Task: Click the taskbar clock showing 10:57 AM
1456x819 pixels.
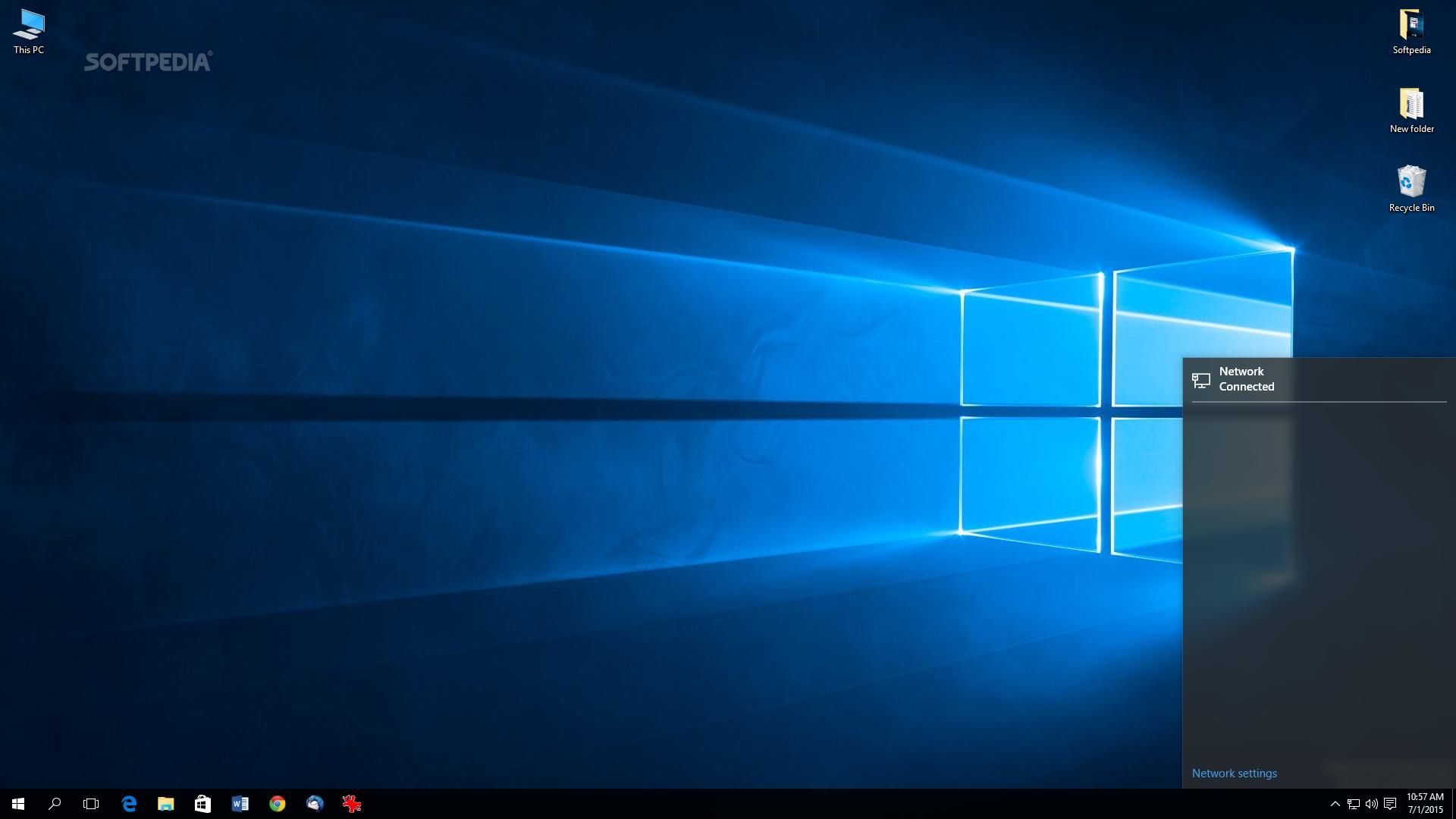Action: pos(1425,804)
